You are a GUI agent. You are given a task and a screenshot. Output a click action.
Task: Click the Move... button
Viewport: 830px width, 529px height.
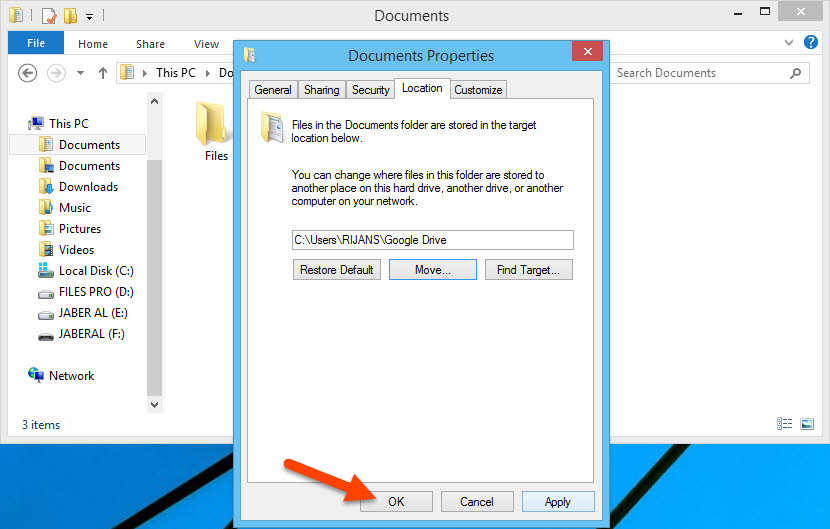click(432, 270)
